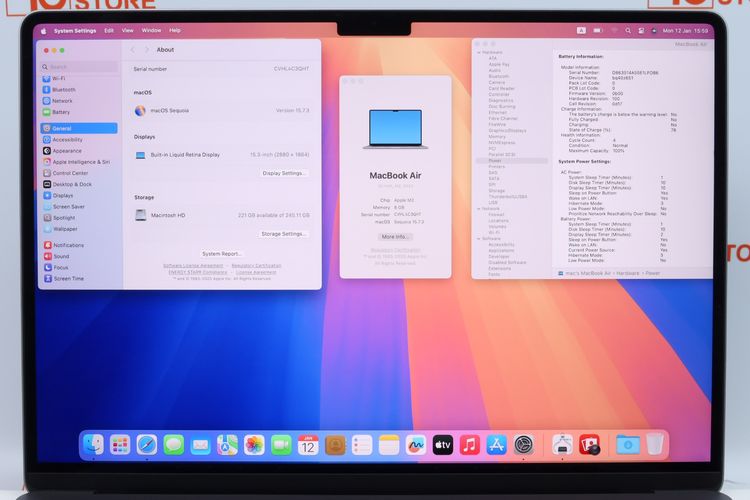
Task: Click the Settings sidebar search field
Action: click(x=79, y=67)
